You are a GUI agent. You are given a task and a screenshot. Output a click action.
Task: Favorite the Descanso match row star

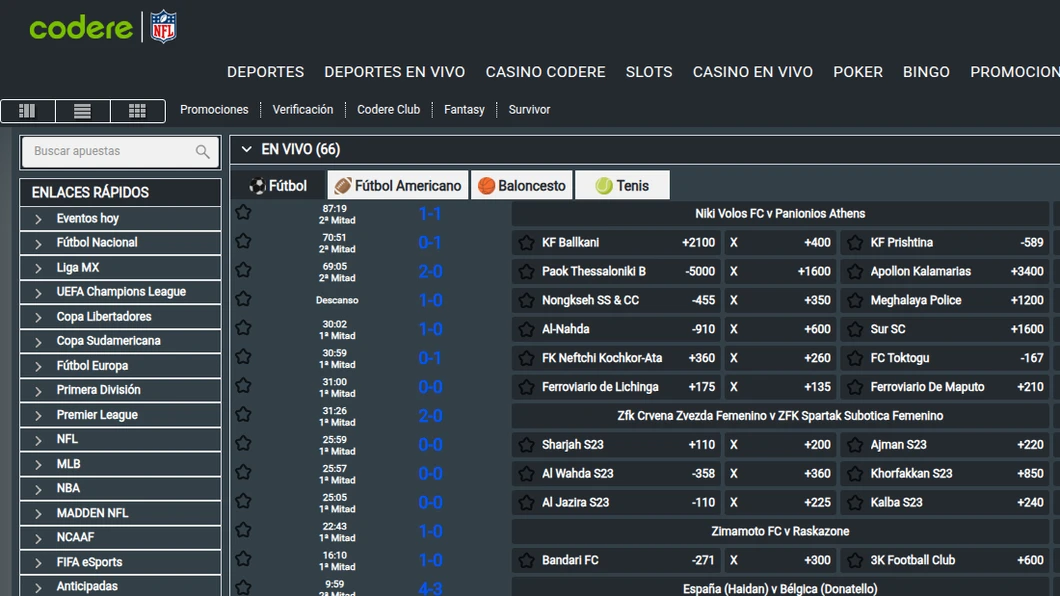click(x=243, y=299)
